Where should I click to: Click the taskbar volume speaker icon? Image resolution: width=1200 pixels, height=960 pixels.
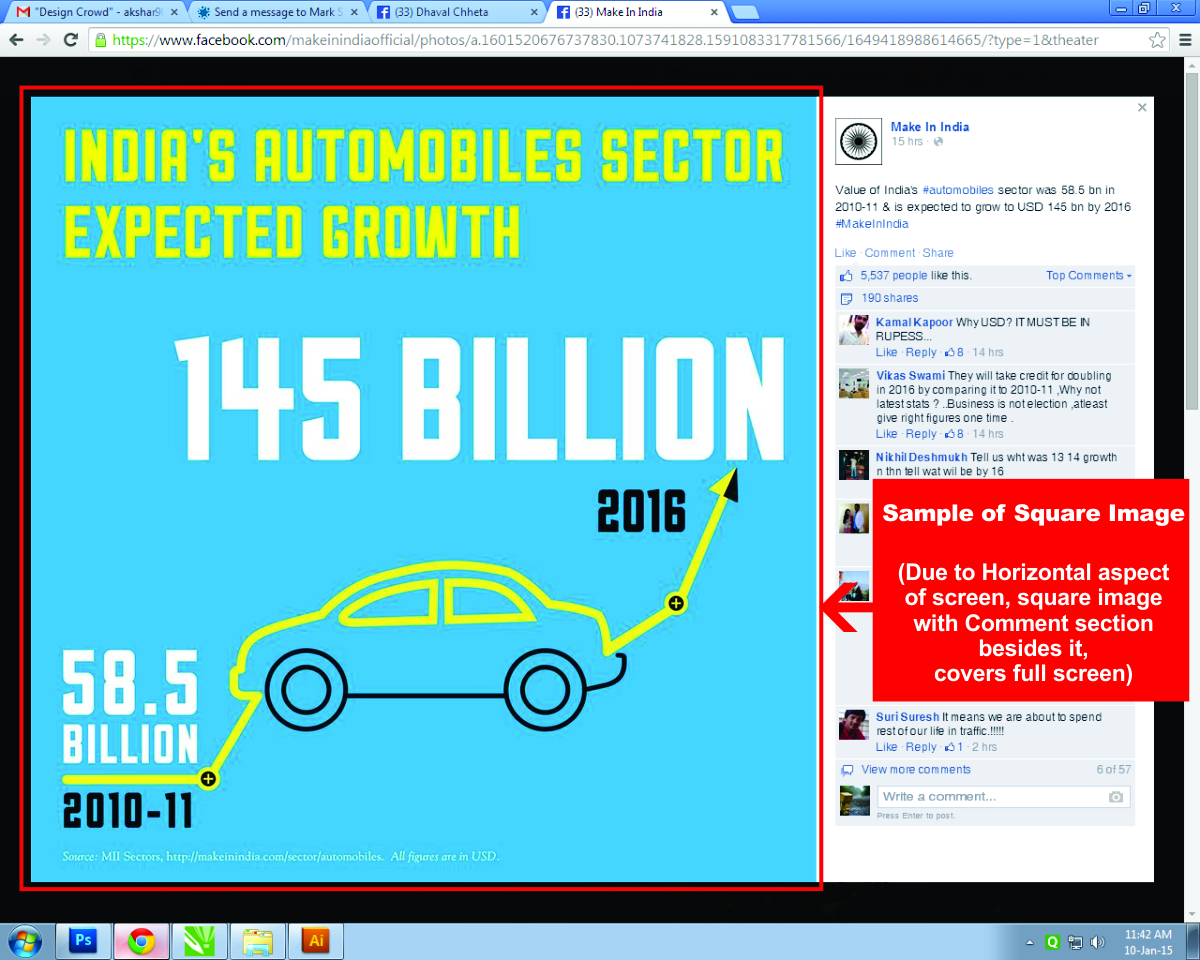point(1097,942)
